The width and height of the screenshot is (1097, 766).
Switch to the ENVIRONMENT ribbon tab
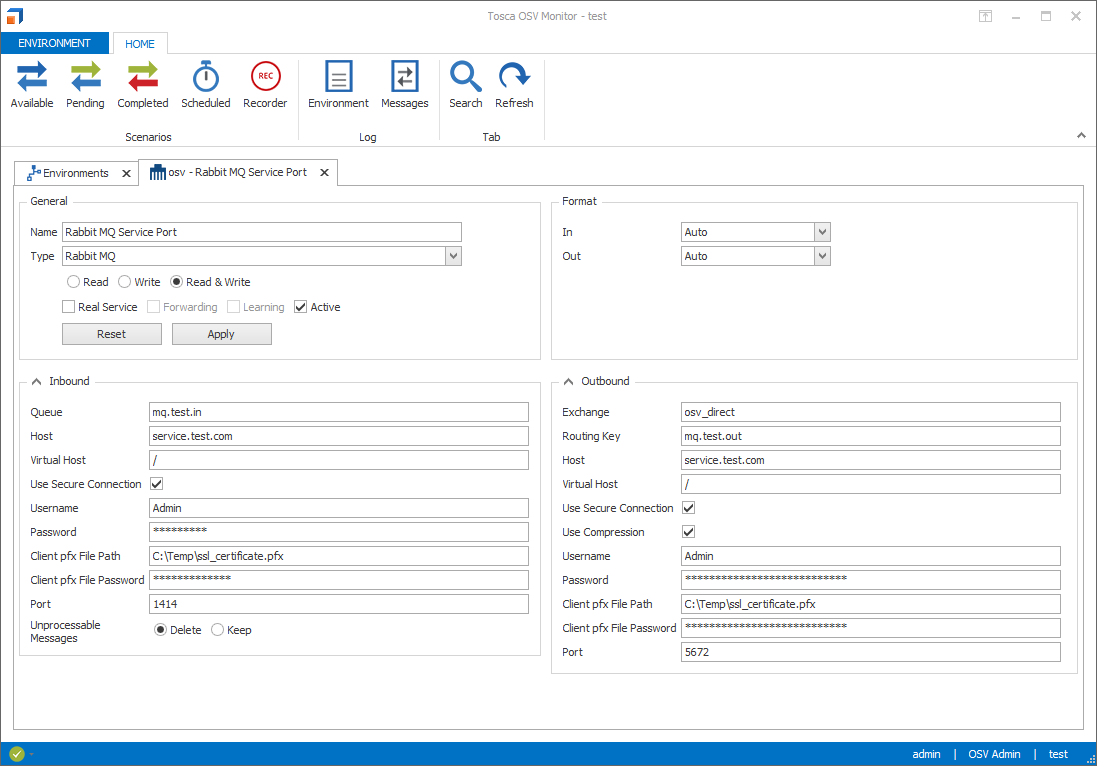[x=54, y=43]
